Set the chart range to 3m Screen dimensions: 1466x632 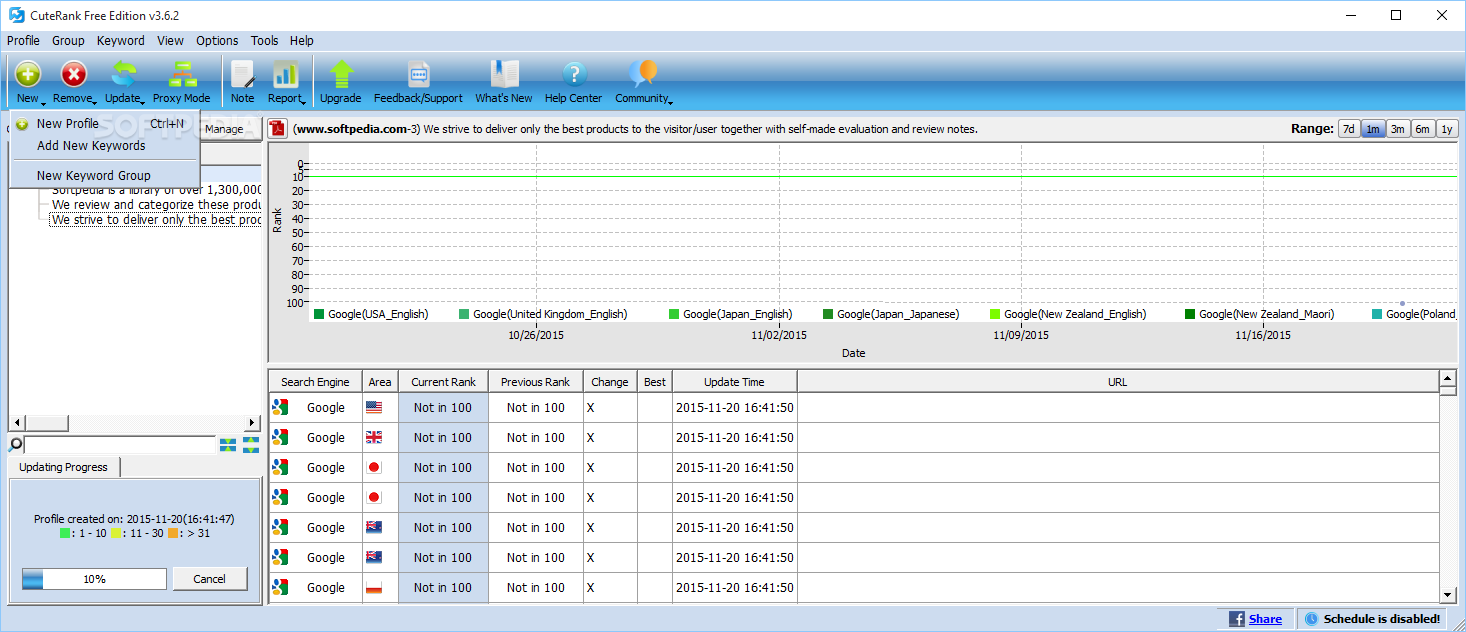tap(1398, 129)
